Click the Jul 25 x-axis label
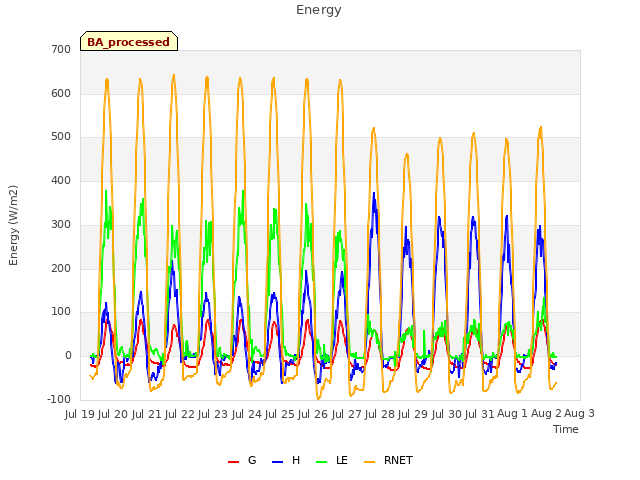This screenshot has height=480, width=640. click(280, 414)
